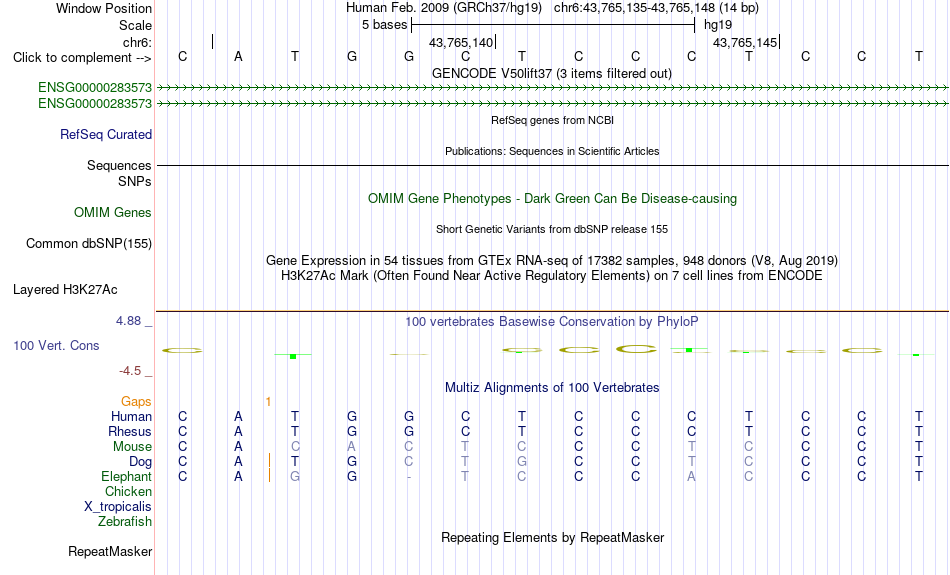Click base A in the complement sequence row
950x575 pixels.
pyautogui.click(x=238, y=56)
